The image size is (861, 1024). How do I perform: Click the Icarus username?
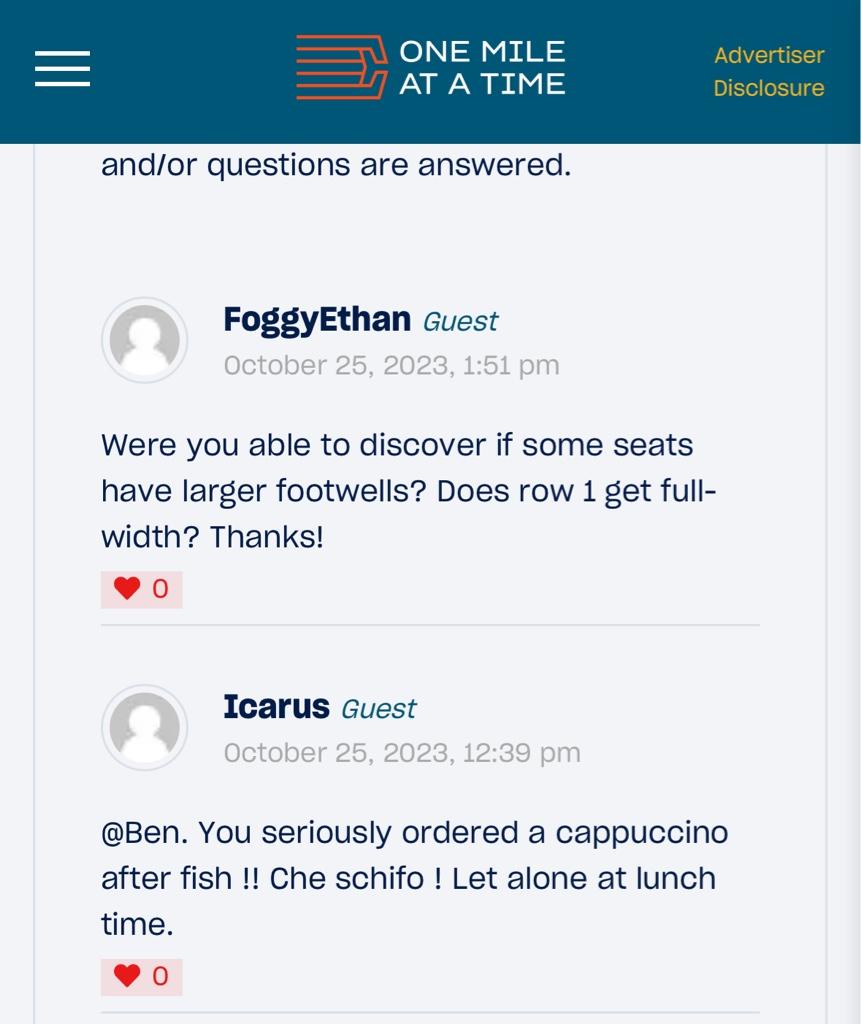276,707
